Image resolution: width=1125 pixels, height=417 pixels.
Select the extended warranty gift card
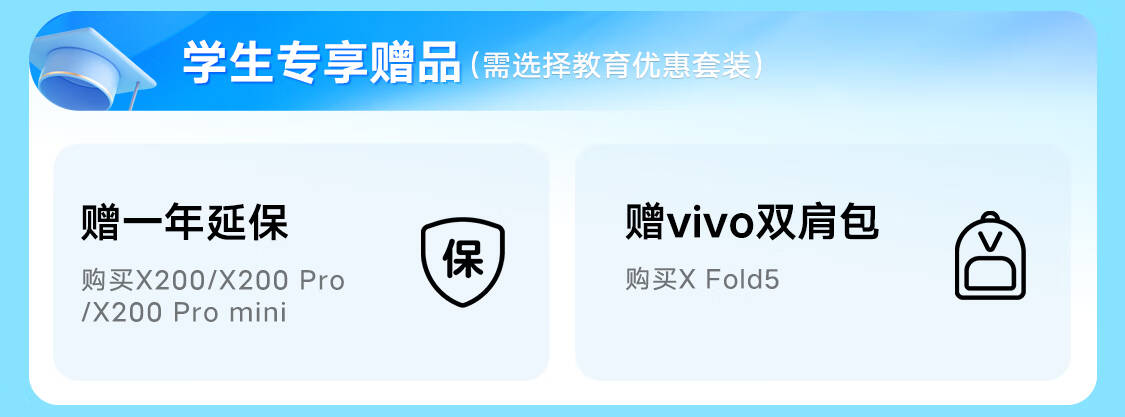[x=301, y=262]
